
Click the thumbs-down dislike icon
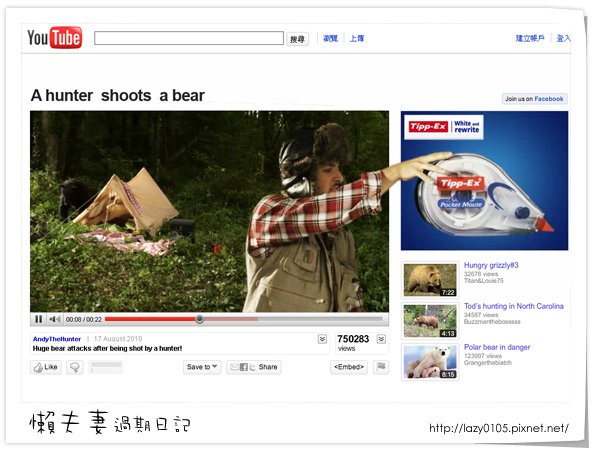pos(75,367)
